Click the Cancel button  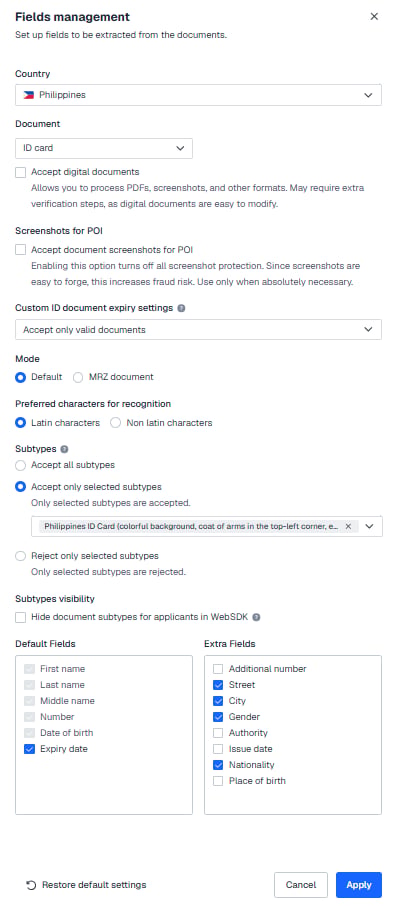(301, 885)
